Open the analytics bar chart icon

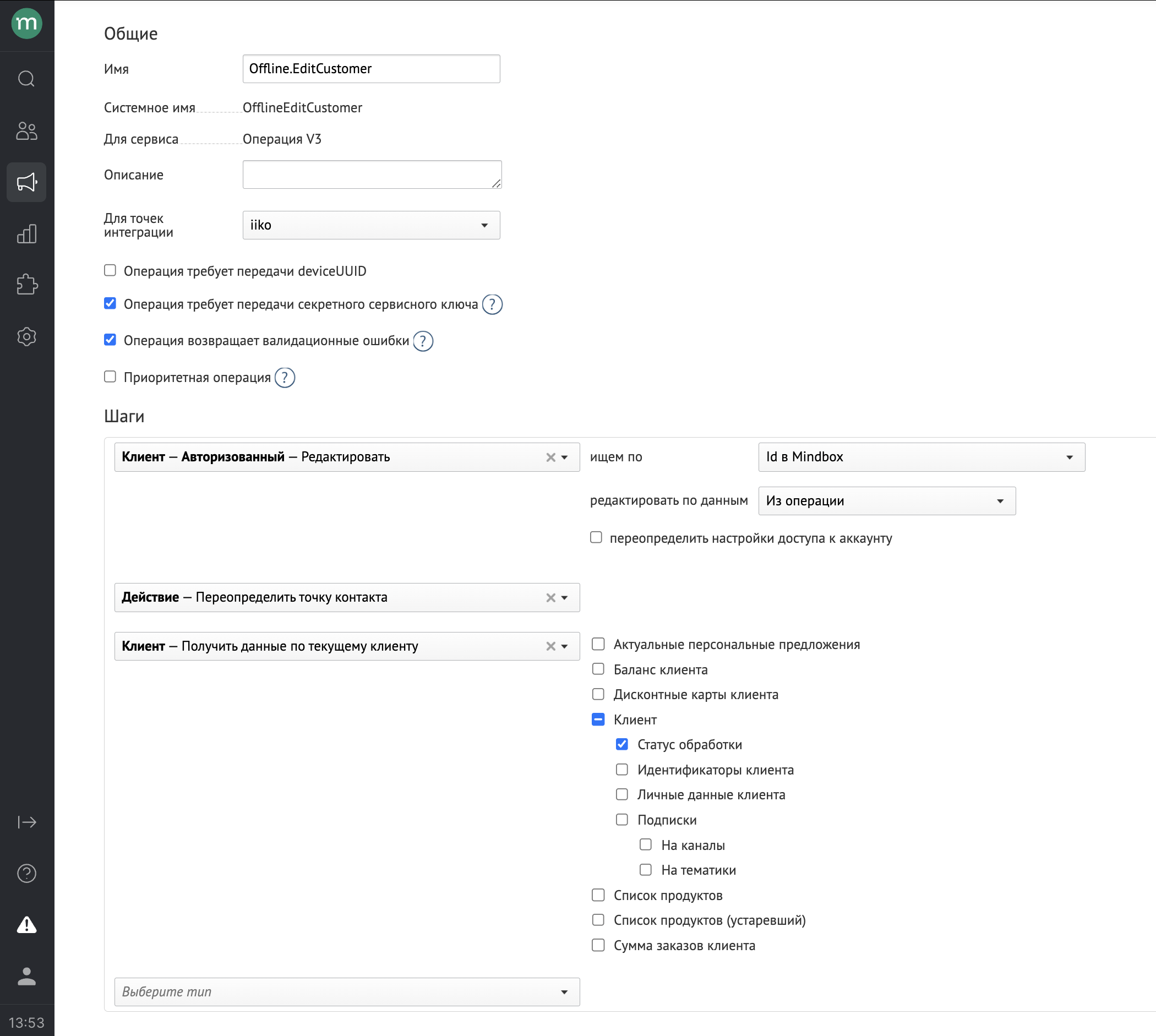27,233
